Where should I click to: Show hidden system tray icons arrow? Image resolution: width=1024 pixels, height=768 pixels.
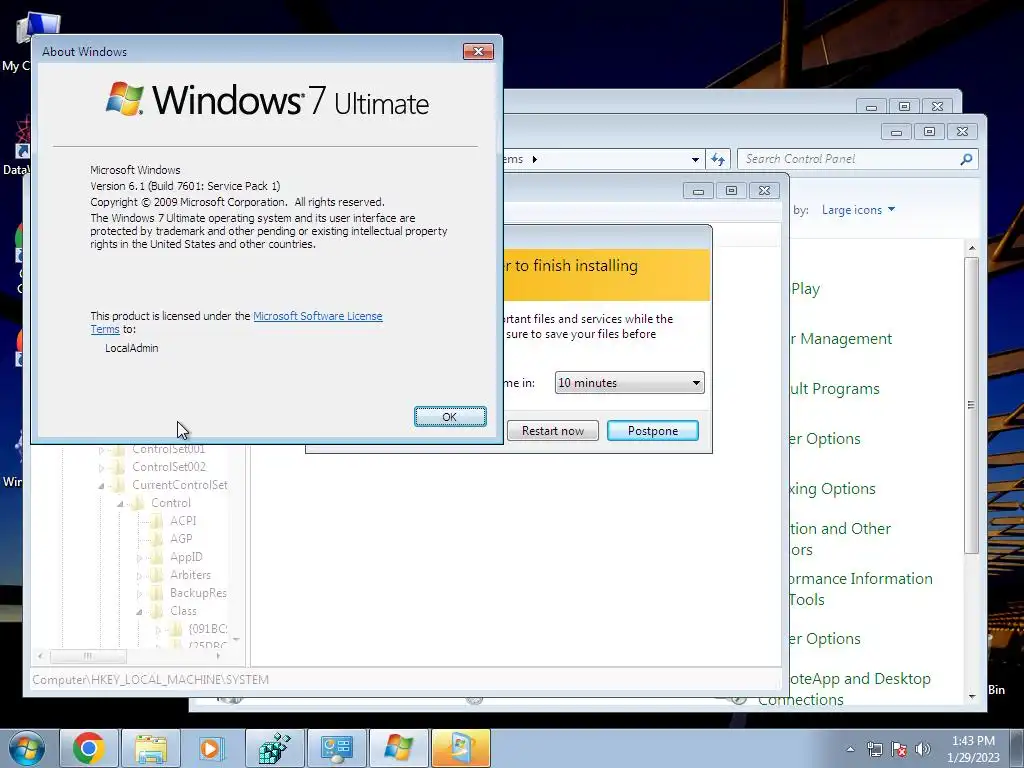[850, 749]
